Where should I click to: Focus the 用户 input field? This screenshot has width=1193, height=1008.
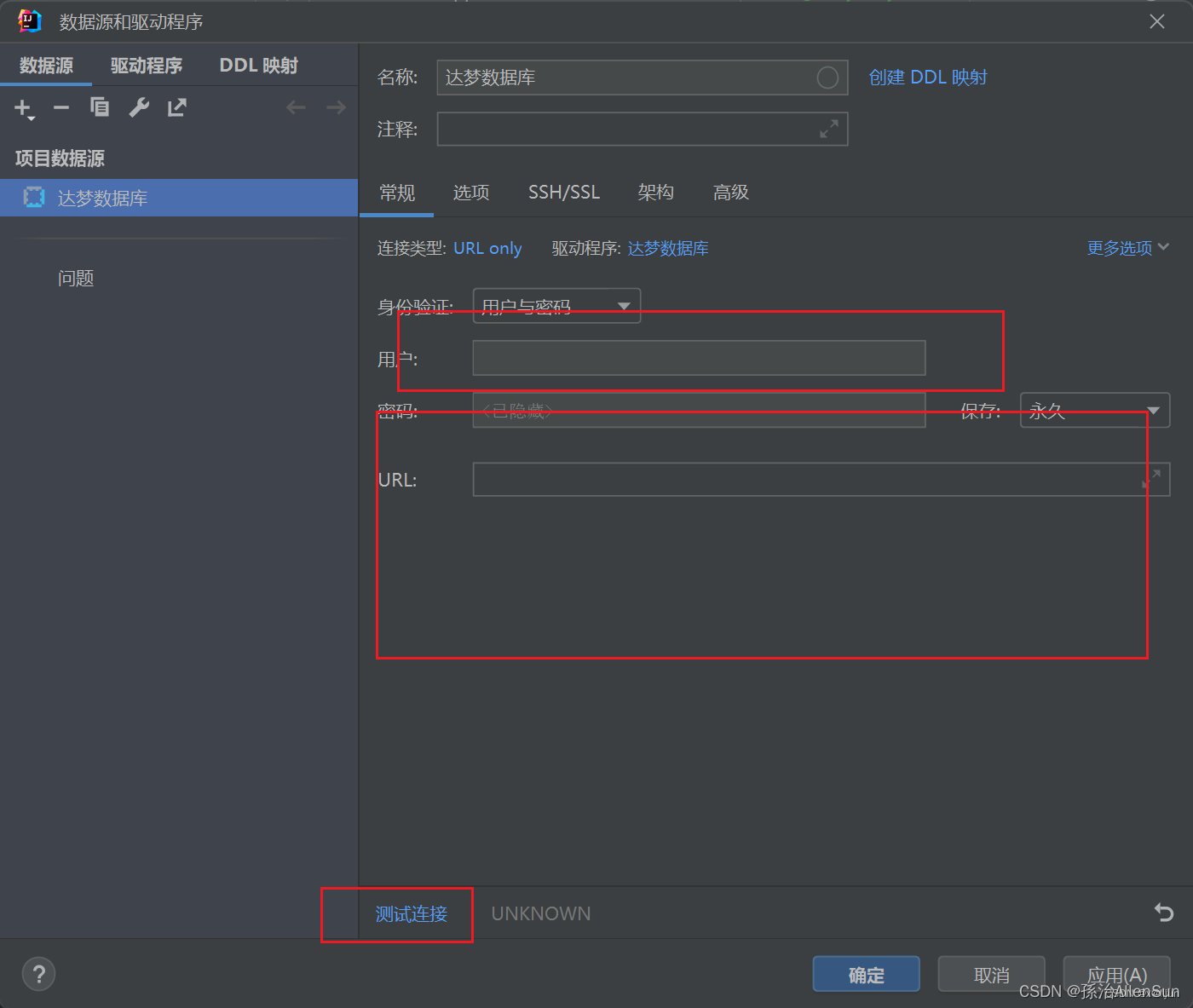coord(699,358)
